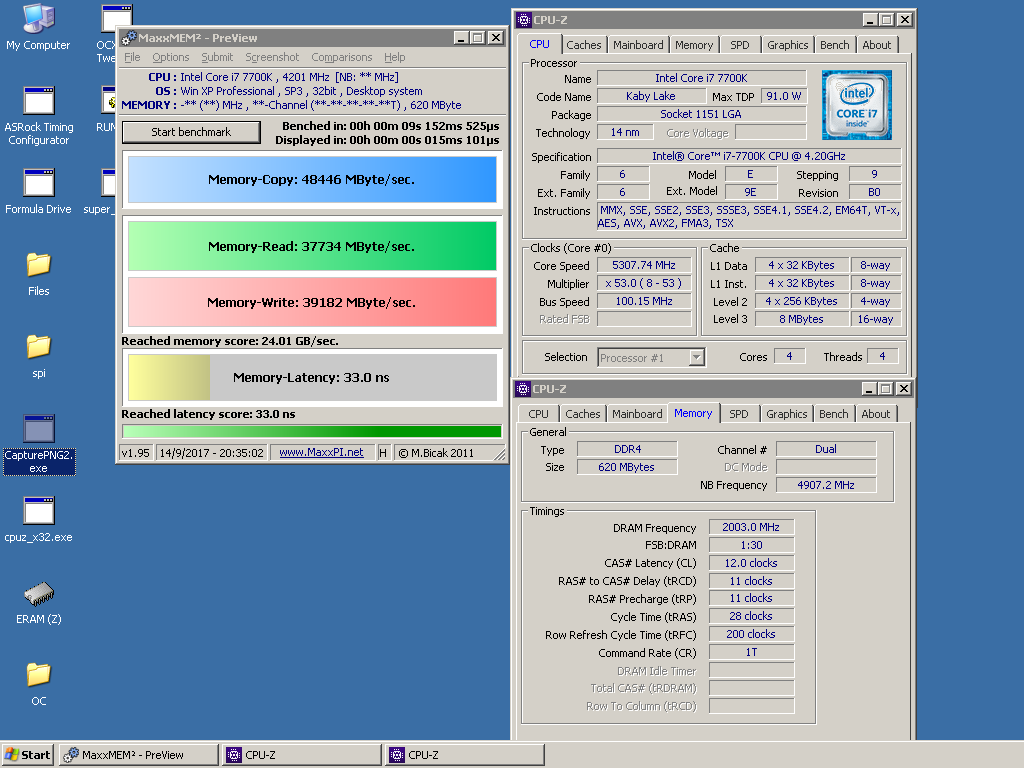
Task: Click the Multiplier x 53.0 value field
Action: 644,283
